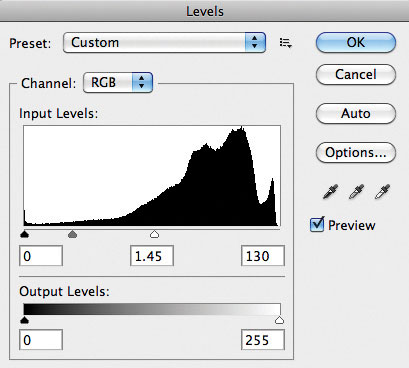Click the input highlight field showing 130
Screen dimensions: 409x368
tap(263, 256)
